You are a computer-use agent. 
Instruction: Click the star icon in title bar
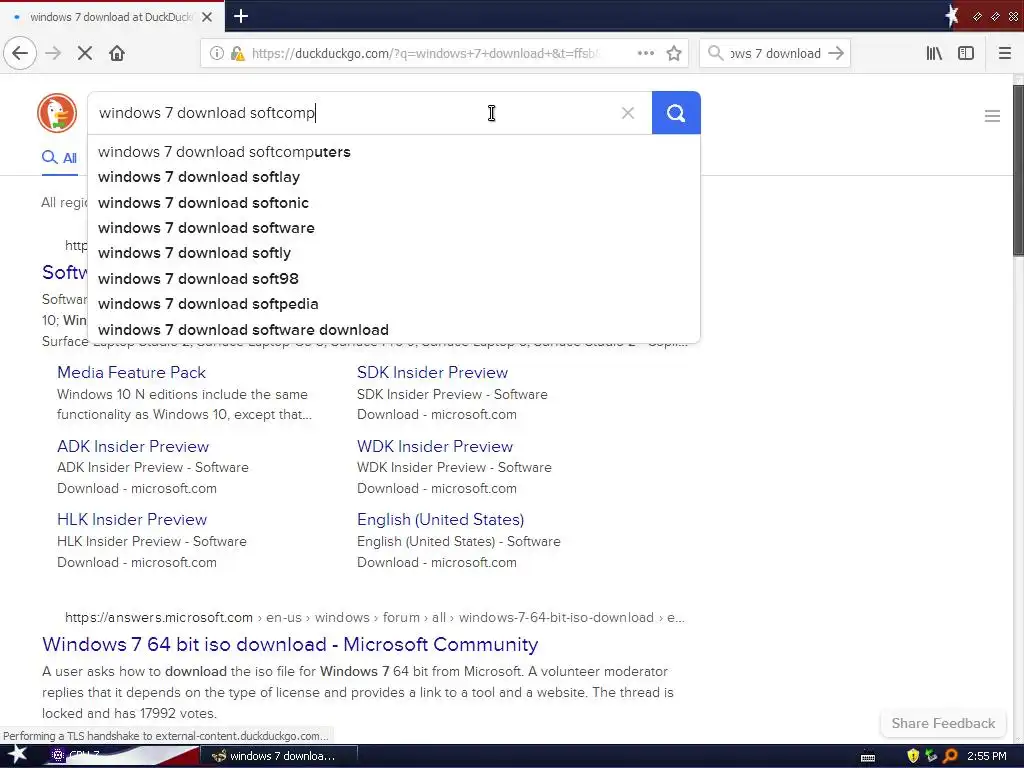click(952, 16)
